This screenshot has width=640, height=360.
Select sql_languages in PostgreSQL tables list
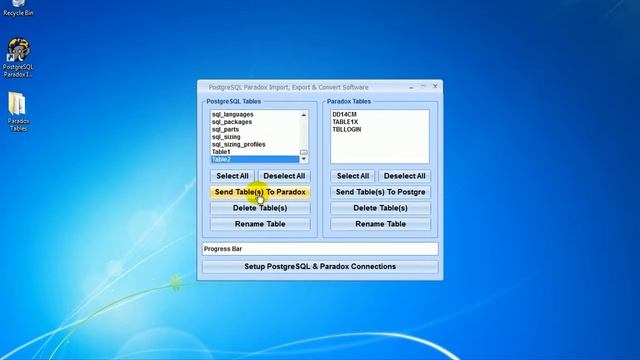coord(233,114)
